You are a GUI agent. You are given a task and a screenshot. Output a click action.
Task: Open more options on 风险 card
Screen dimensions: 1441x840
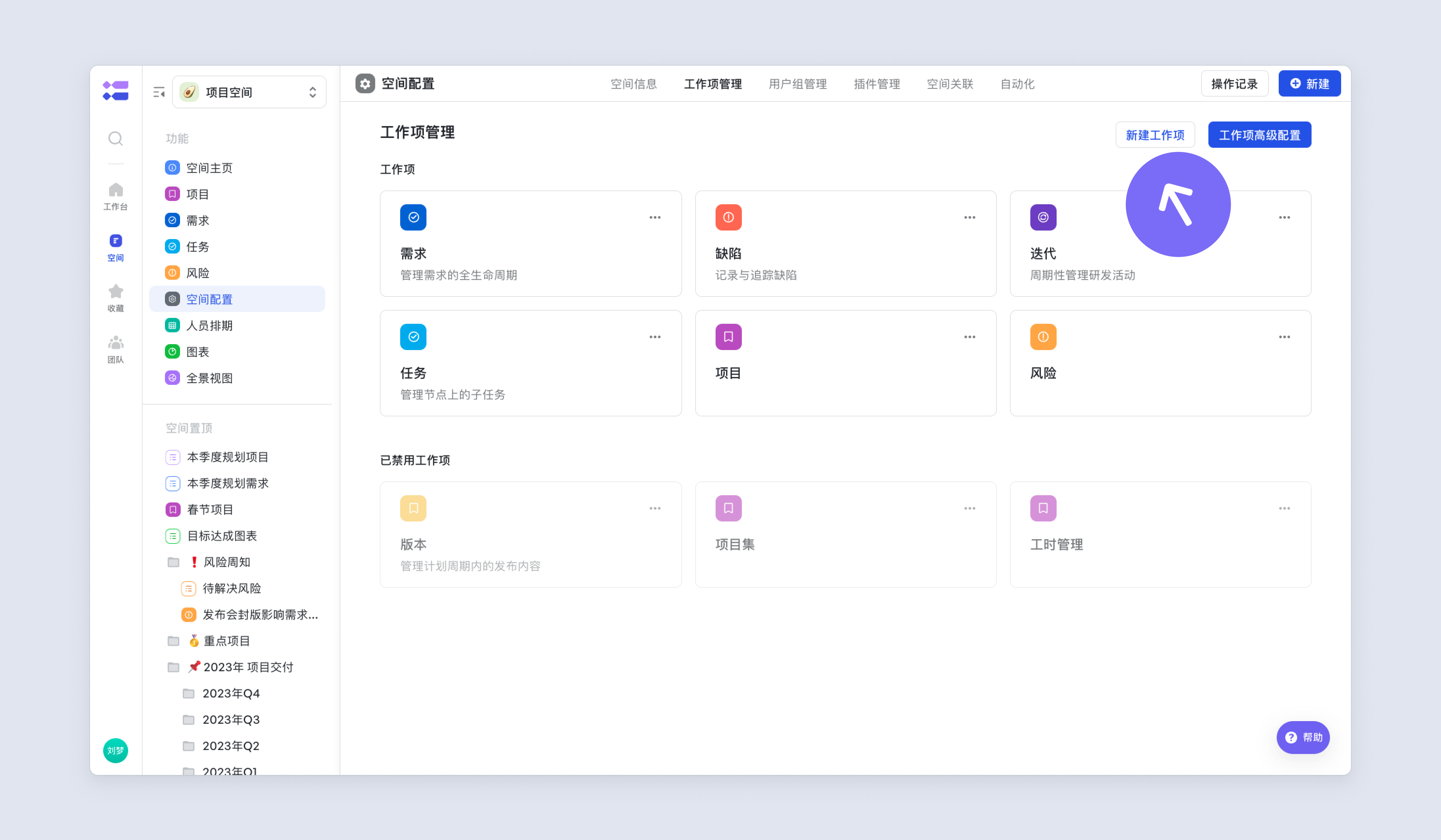(1284, 337)
